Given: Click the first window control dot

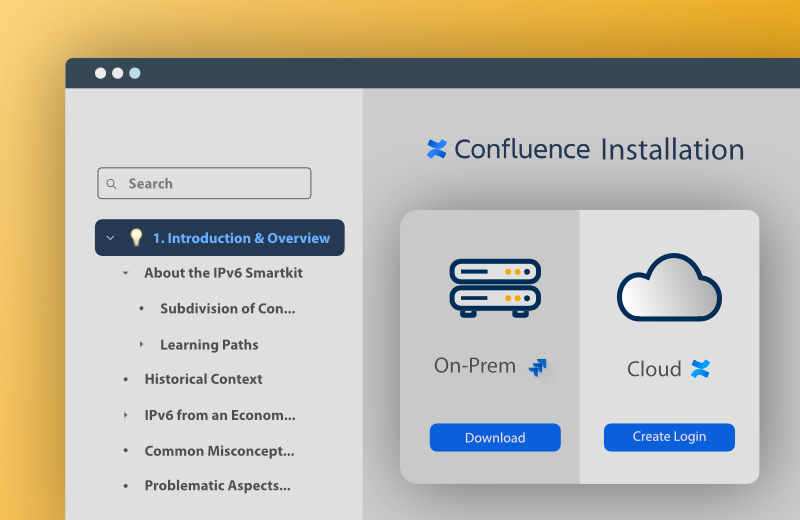Looking at the screenshot, I should pyautogui.click(x=100, y=73).
